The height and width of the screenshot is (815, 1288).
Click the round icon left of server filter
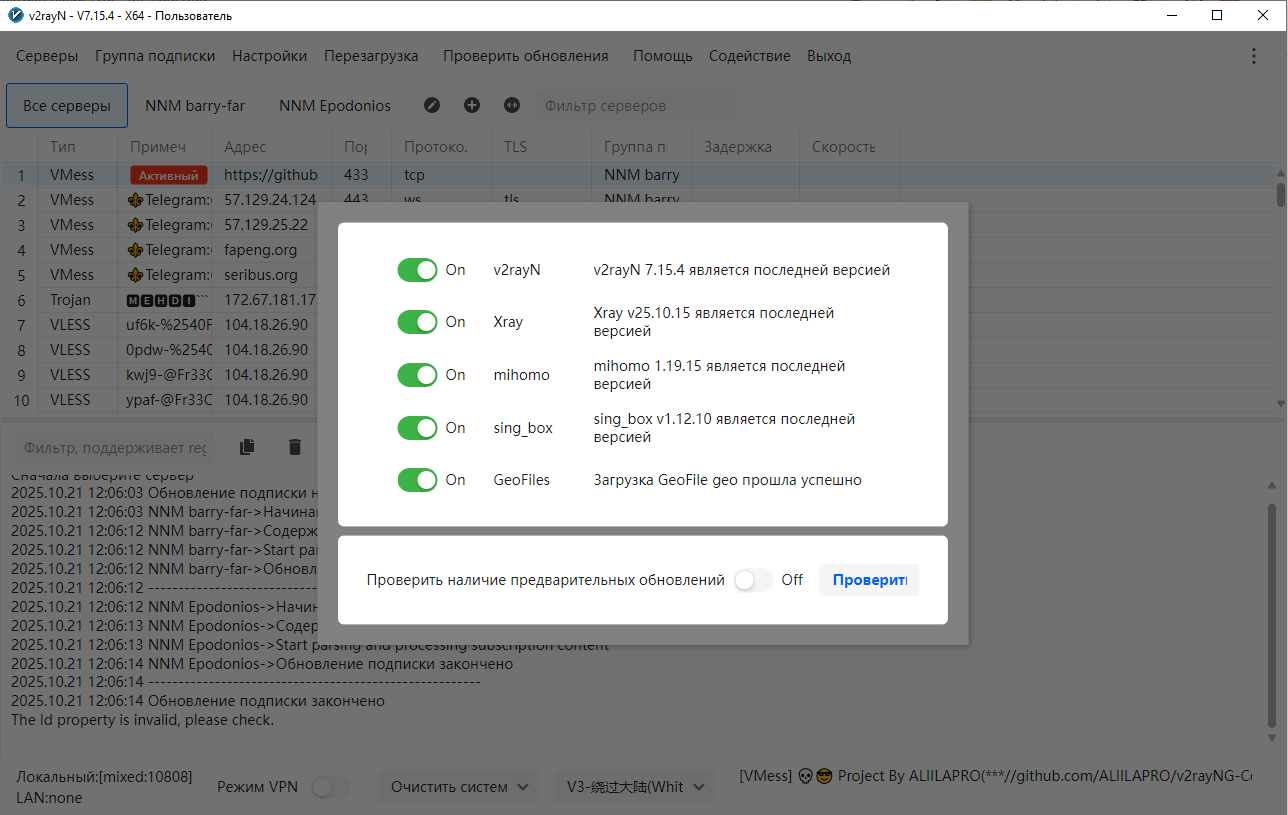point(512,105)
